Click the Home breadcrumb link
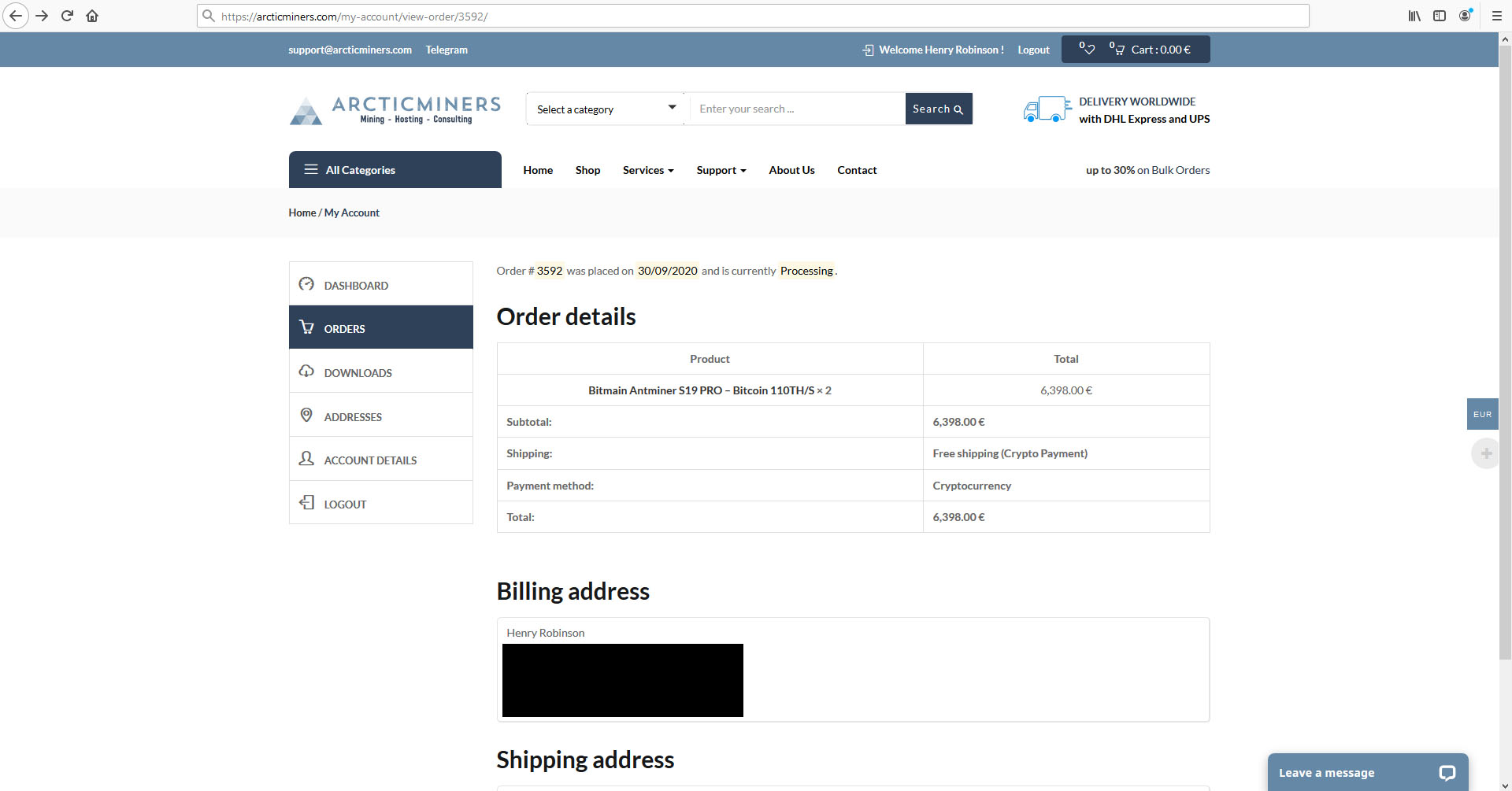Image resolution: width=1512 pixels, height=791 pixels. pyautogui.click(x=302, y=213)
